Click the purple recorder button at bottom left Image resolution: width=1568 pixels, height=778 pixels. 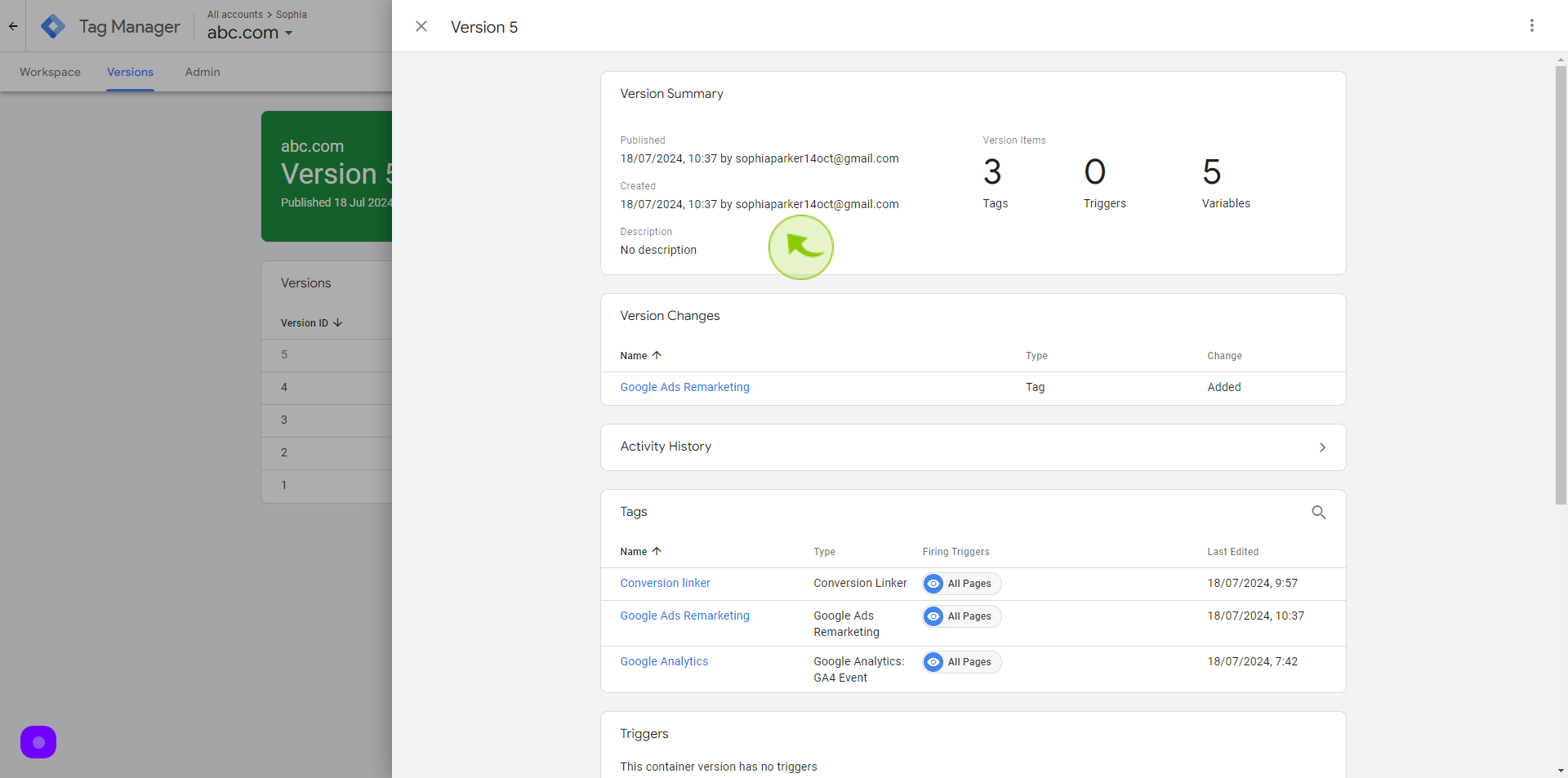(38, 742)
